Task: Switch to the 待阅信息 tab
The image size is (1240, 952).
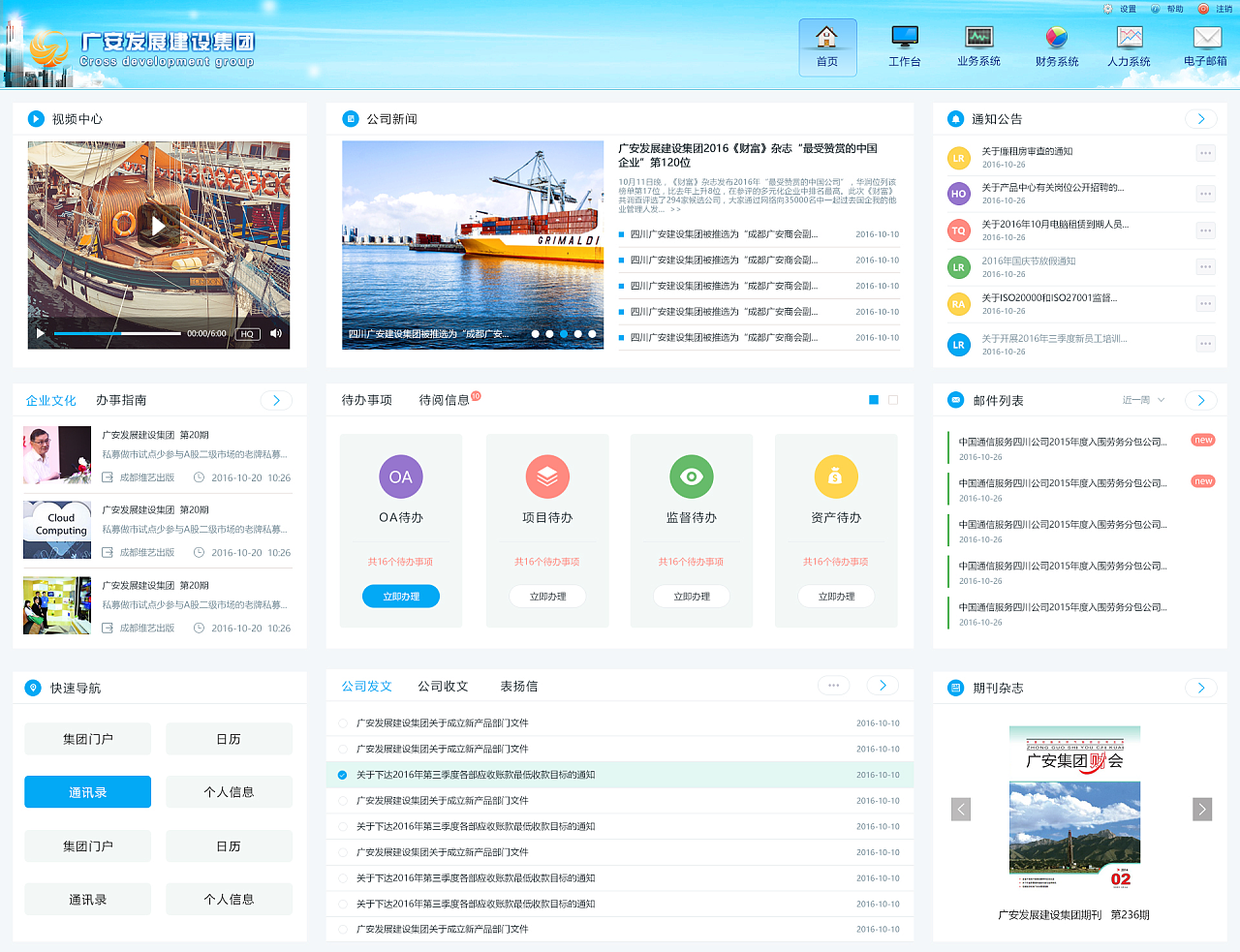Action: (x=444, y=400)
